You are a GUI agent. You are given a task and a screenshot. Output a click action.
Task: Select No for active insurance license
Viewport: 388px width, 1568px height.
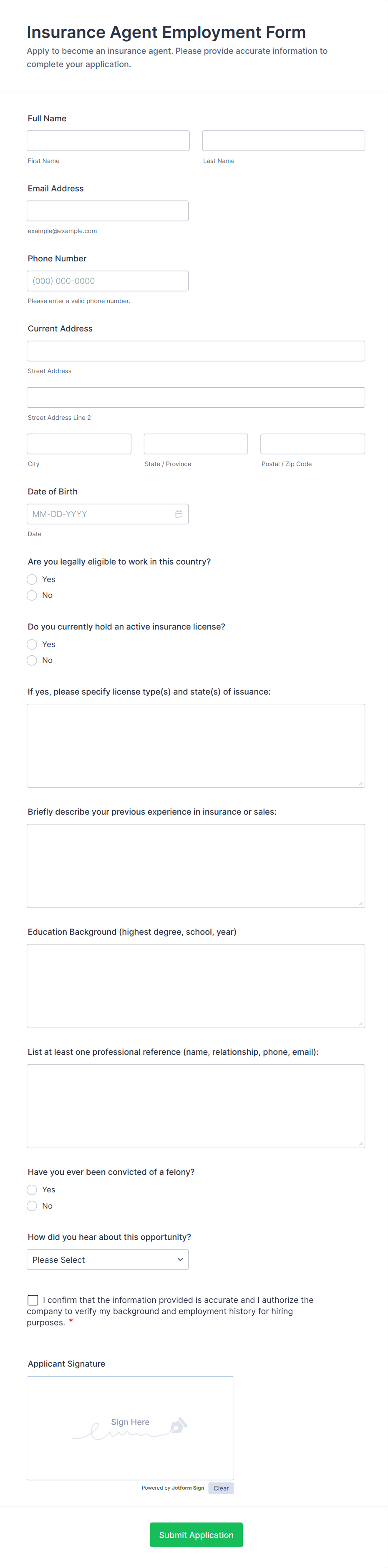pyautogui.click(x=32, y=660)
